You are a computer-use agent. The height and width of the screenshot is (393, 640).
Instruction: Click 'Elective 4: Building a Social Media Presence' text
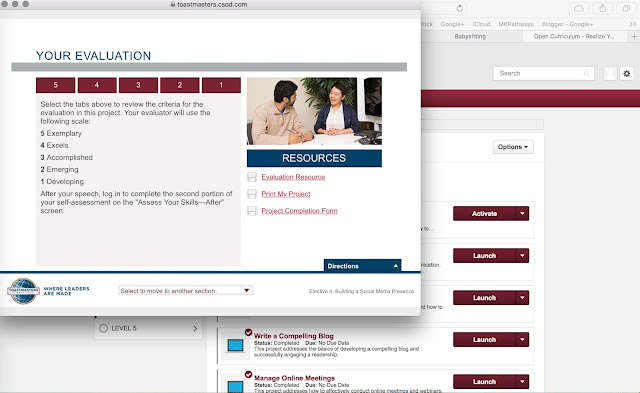[x=361, y=291]
